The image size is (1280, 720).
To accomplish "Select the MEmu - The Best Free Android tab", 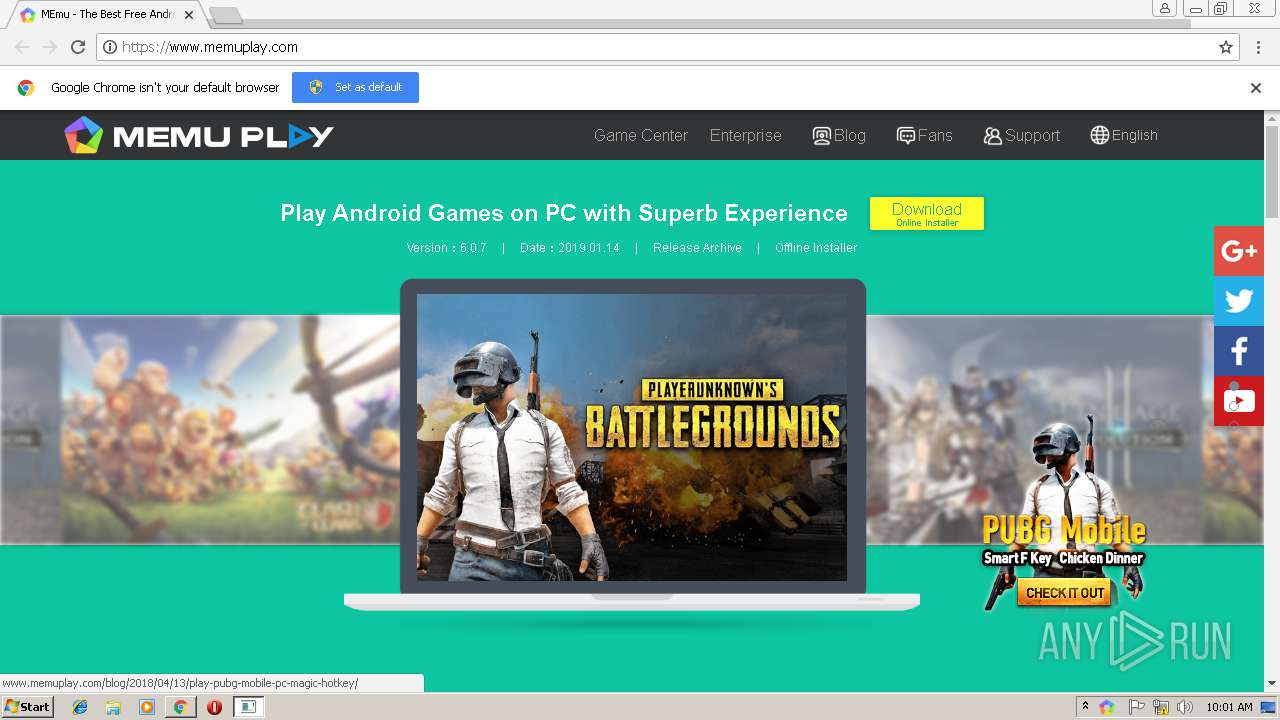I will tap(106, 15).
